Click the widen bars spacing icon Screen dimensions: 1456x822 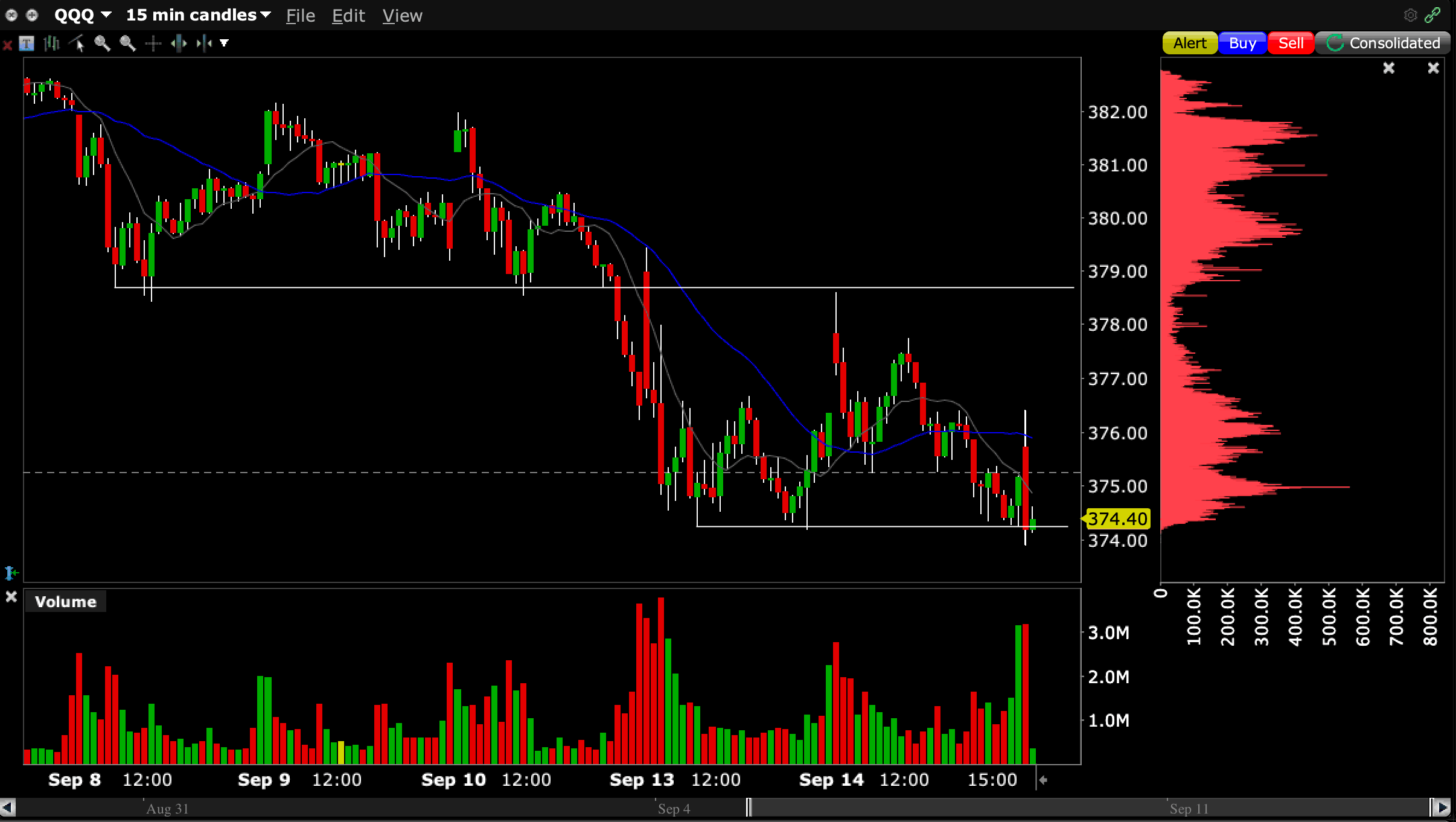(179, 43)
